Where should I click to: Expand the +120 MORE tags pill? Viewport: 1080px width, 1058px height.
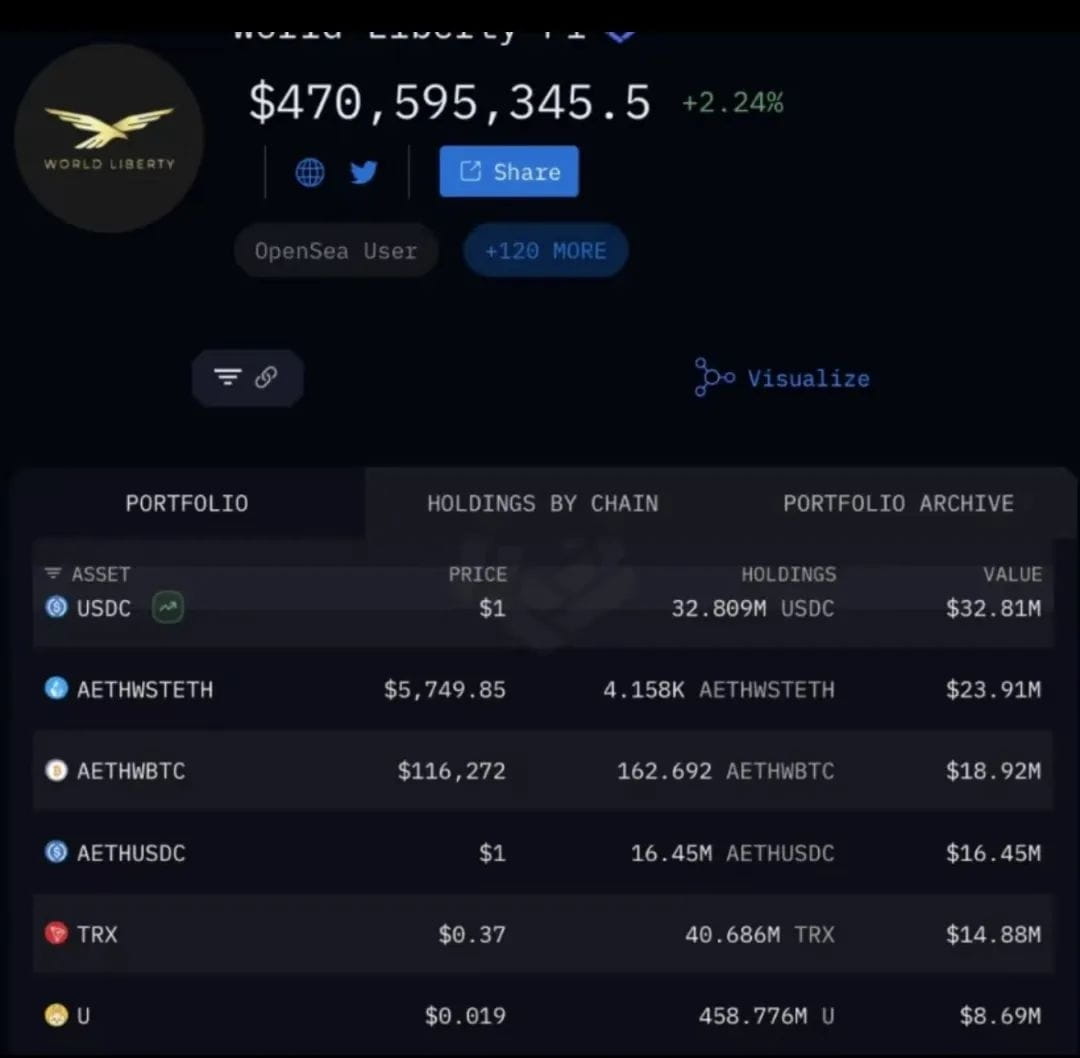tap(546, 250)
